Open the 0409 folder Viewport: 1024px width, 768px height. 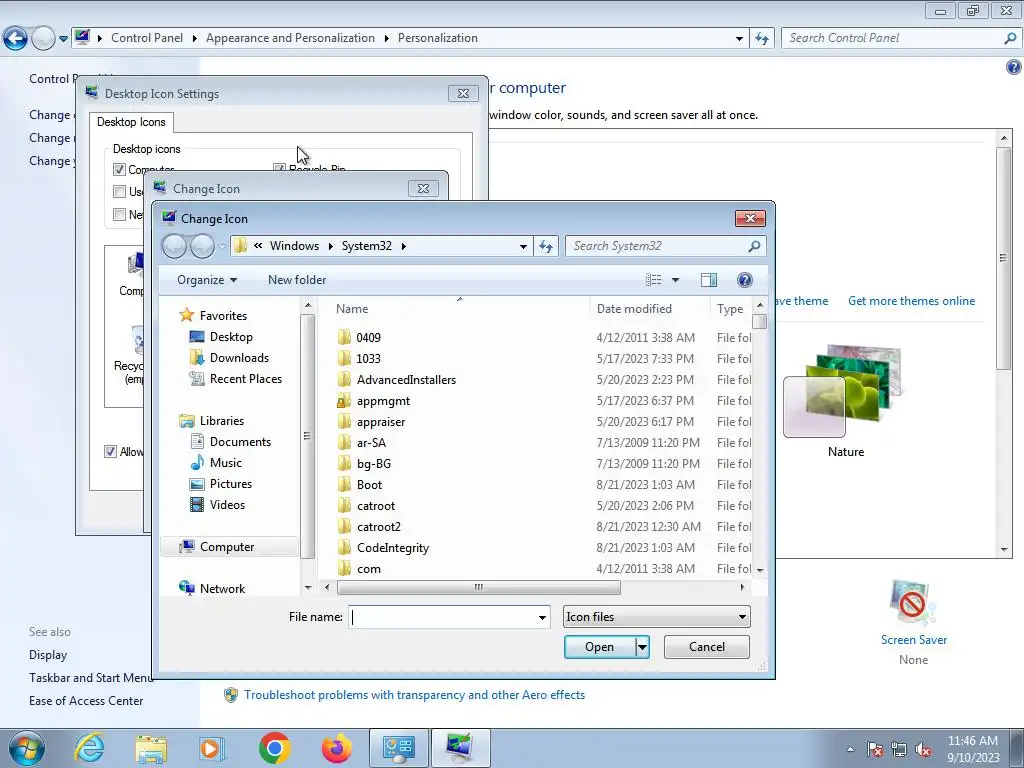pyautogui.click(x=368, y=338)
